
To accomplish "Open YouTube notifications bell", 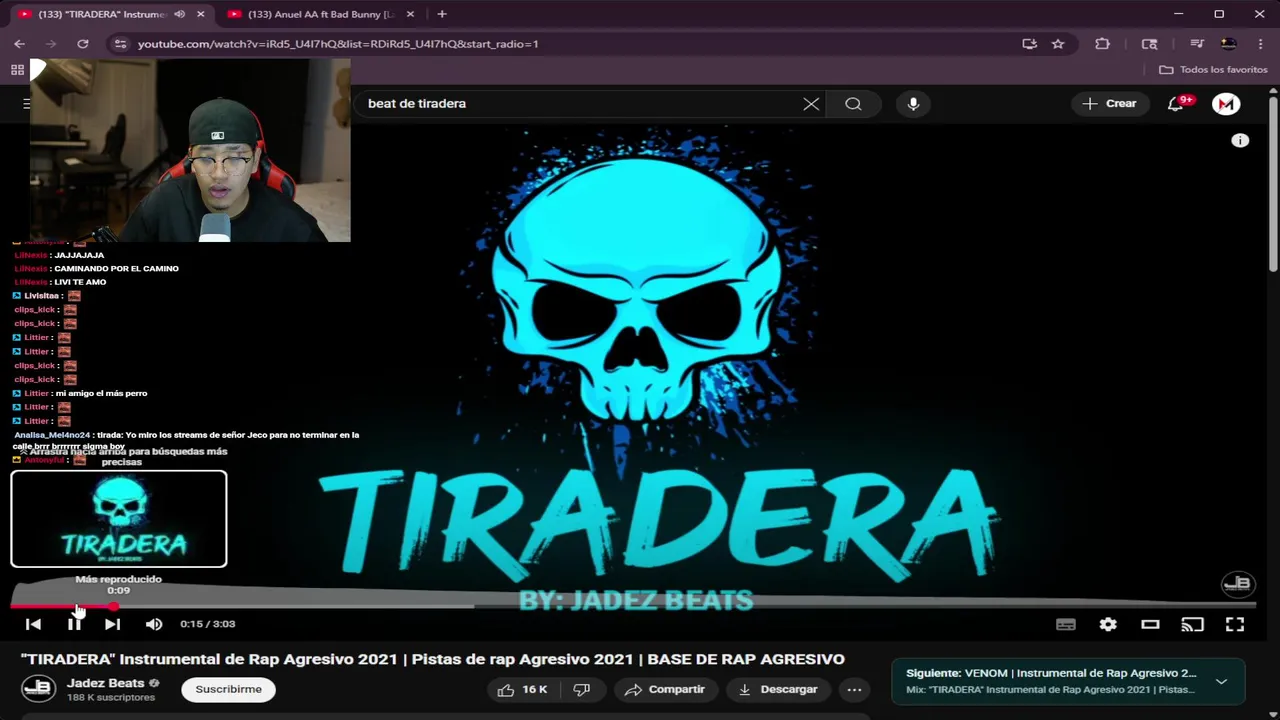I will [x=1176, y=104].
